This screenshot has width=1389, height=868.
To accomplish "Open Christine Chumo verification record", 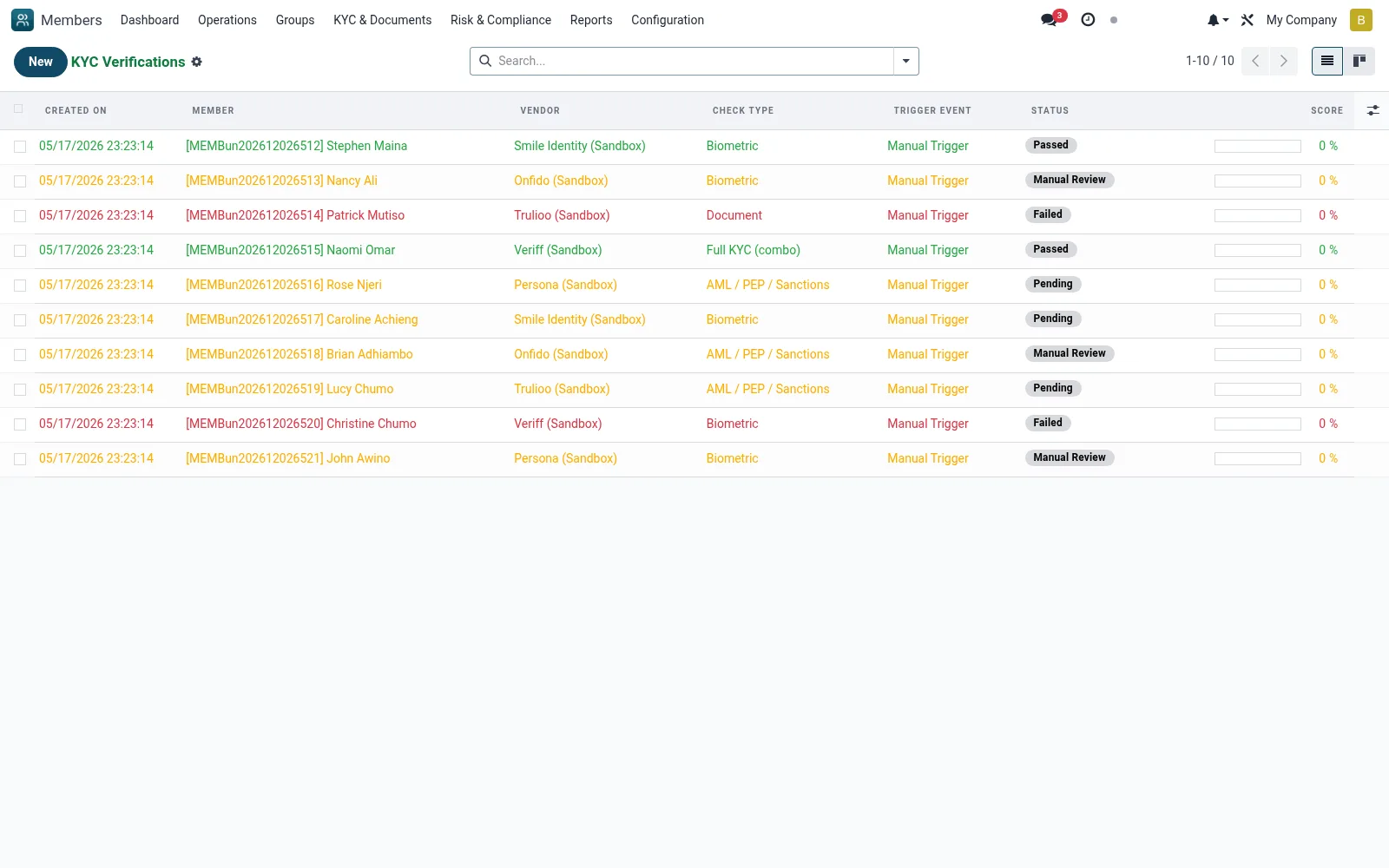I will [301, 424].
